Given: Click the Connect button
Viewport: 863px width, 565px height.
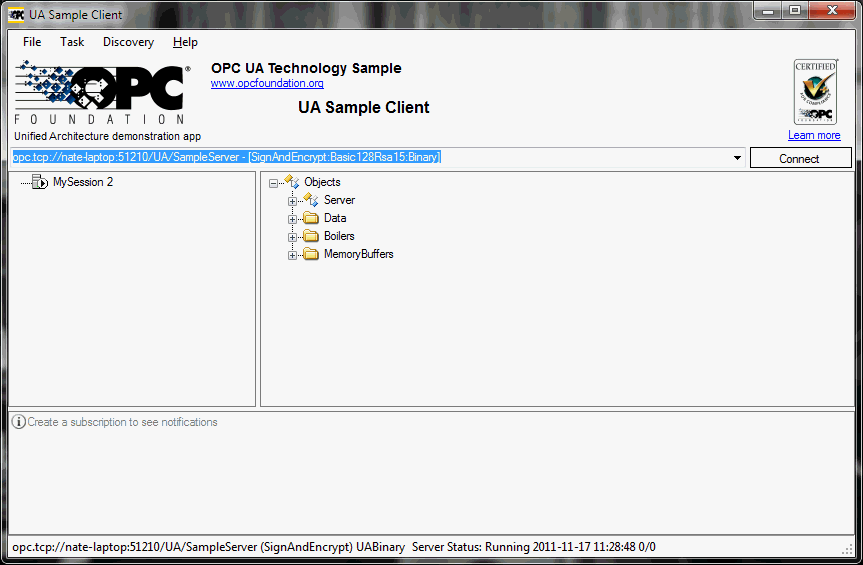Looking at the screenshot, I should pos(800,158).
